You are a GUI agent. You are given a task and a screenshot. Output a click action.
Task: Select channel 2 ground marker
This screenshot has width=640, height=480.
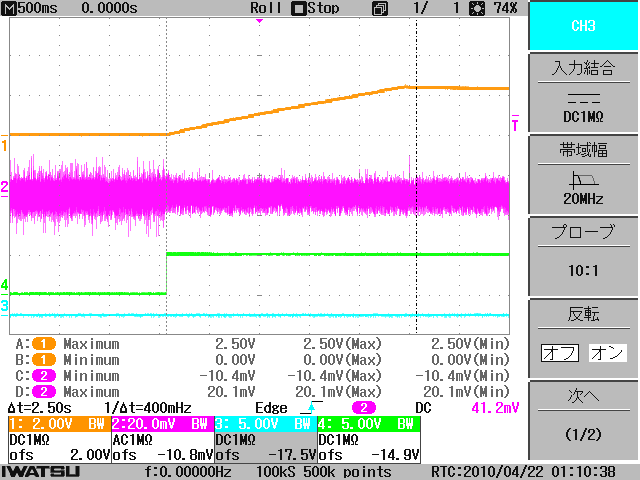click(x=4, y=188)
